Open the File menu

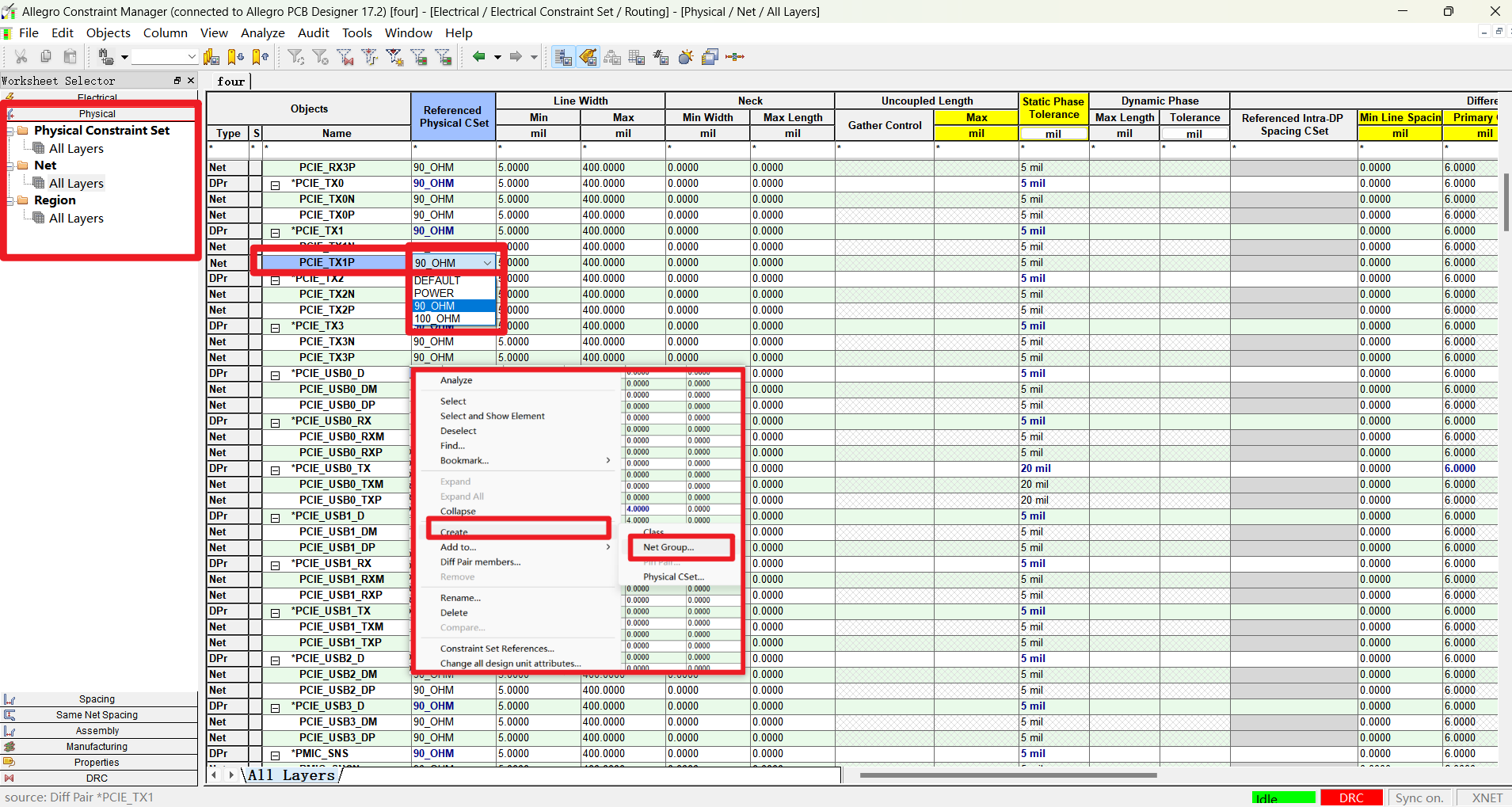point(29,32)
